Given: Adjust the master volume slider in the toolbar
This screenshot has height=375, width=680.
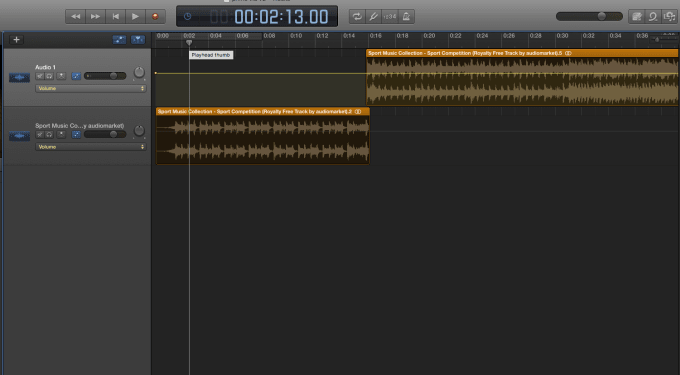Looking at the screenshot, I should (589, 16).
